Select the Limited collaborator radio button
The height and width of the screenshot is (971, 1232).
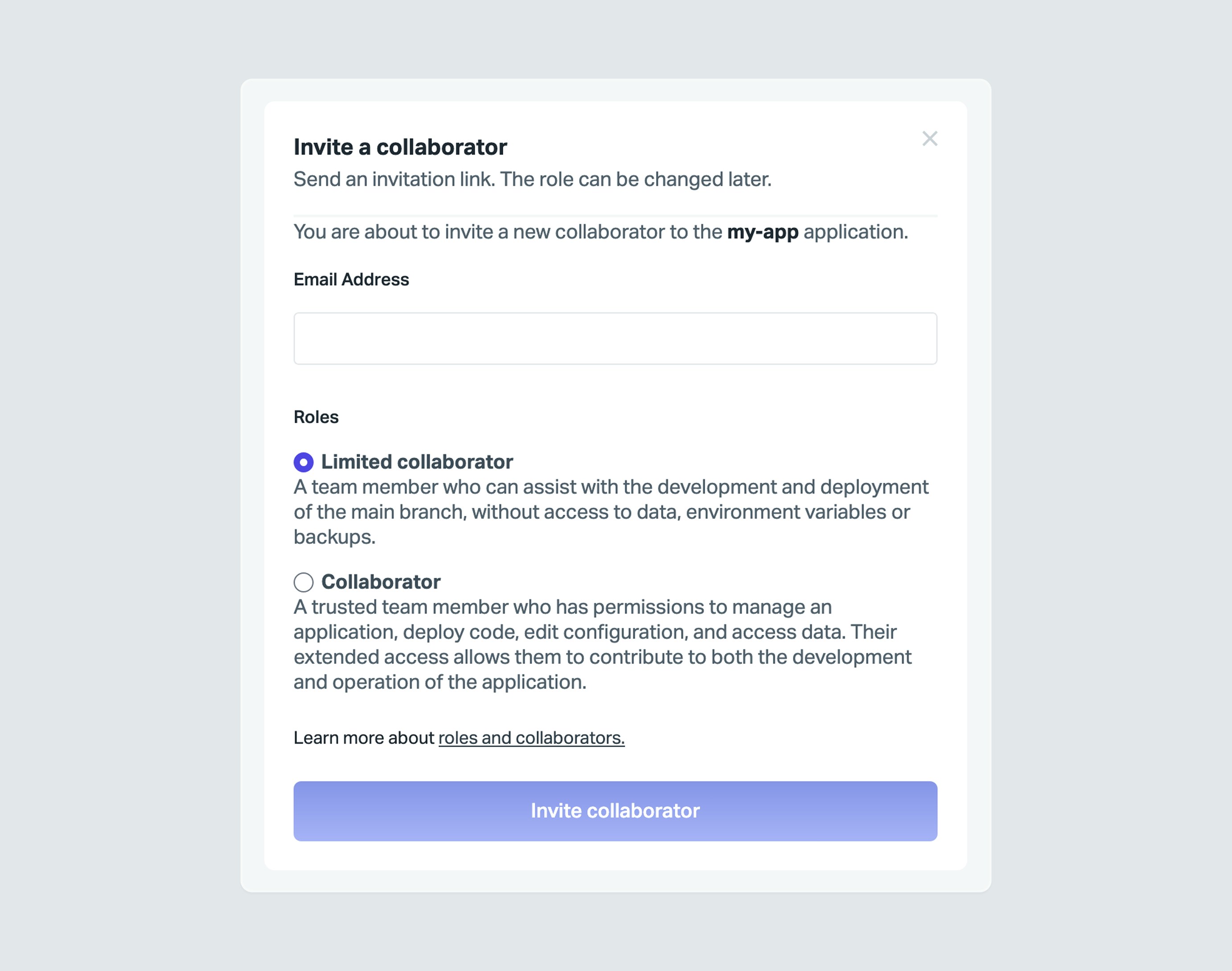tap(304, 462)
